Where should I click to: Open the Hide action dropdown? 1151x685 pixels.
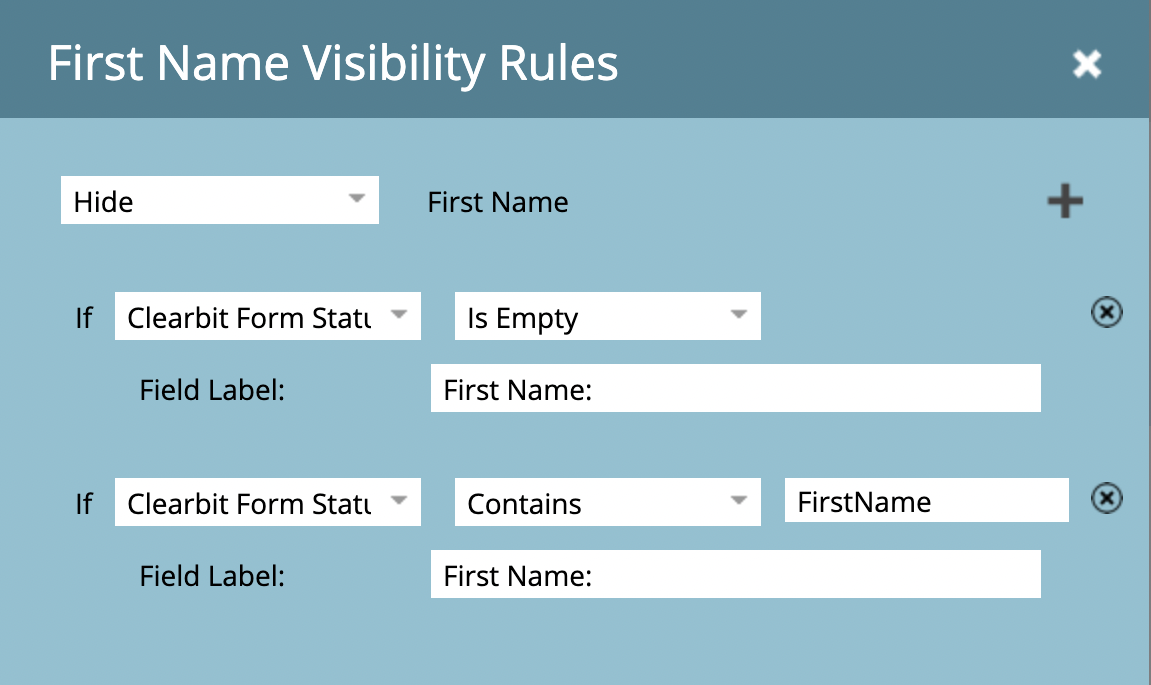pyautogui.click(x=219, y=201)
